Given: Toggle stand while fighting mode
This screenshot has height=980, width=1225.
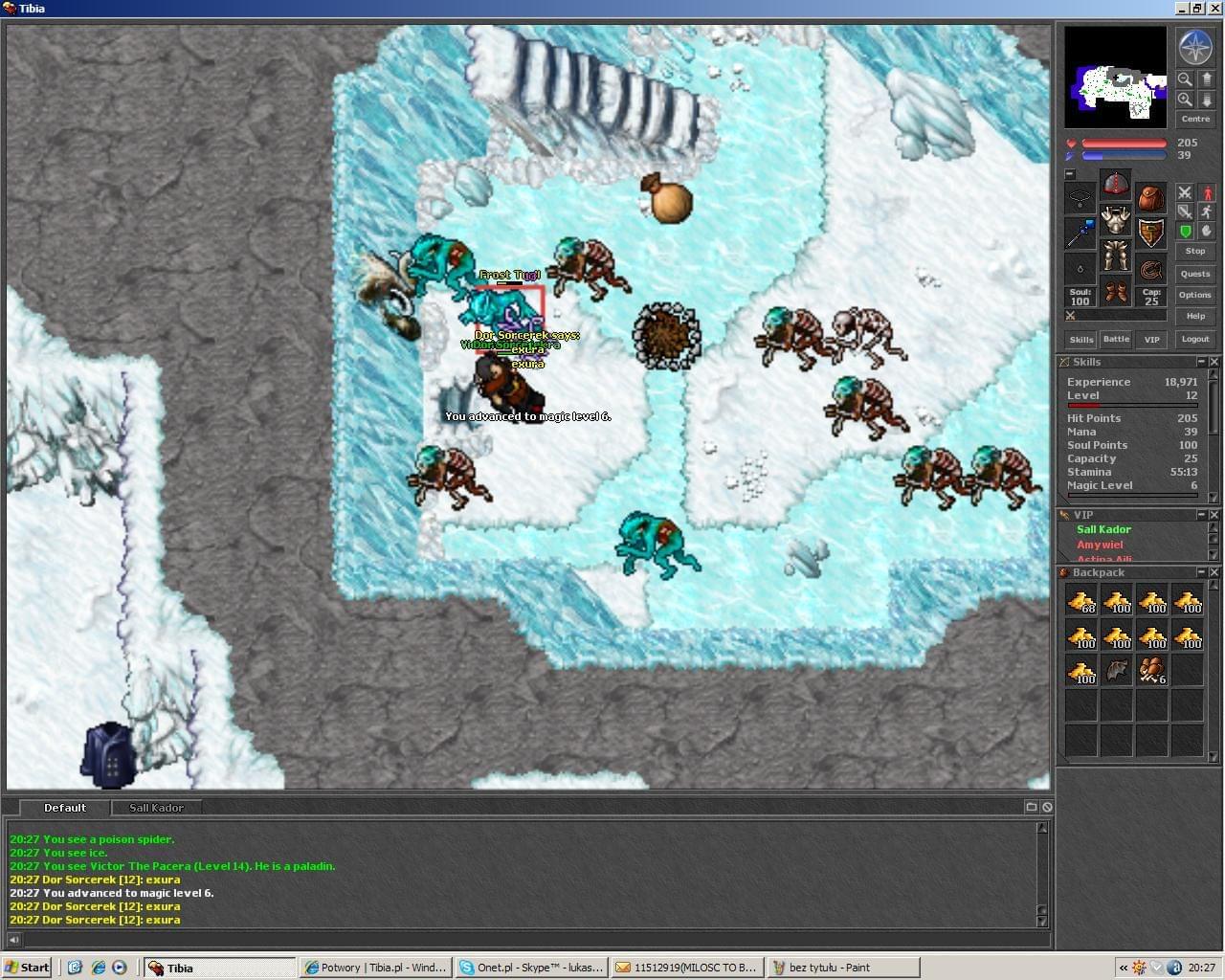Looking at the screenshot, I should (x=1206, y=192).
